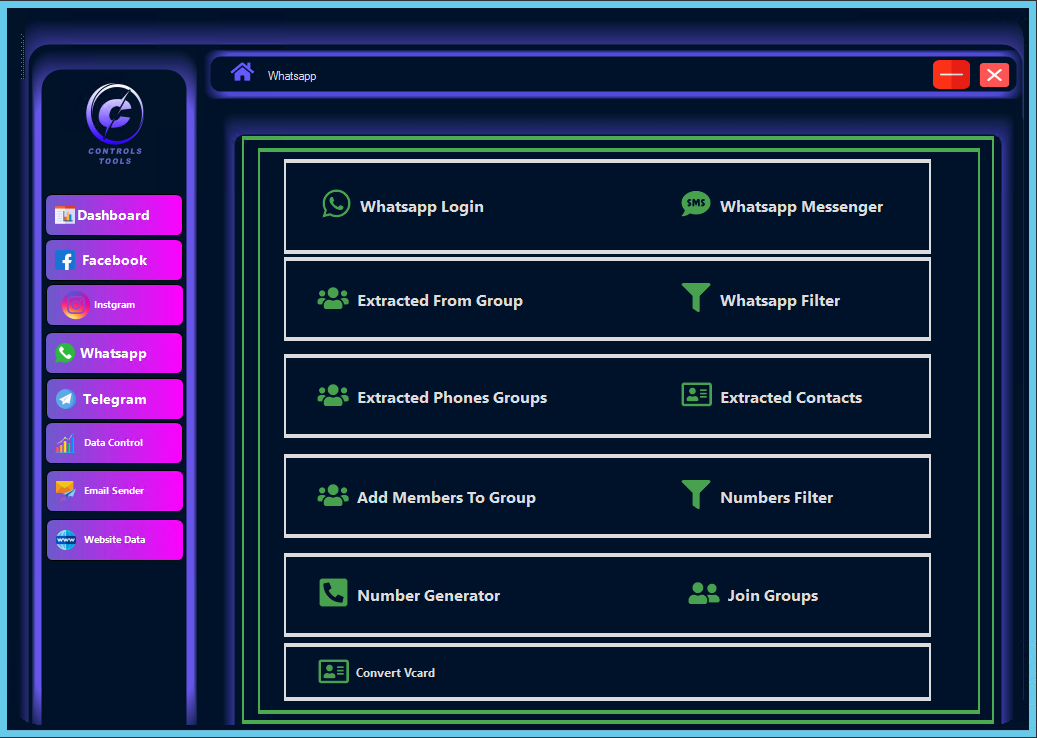Click the Telegram paper plane icon

[65, 399]
